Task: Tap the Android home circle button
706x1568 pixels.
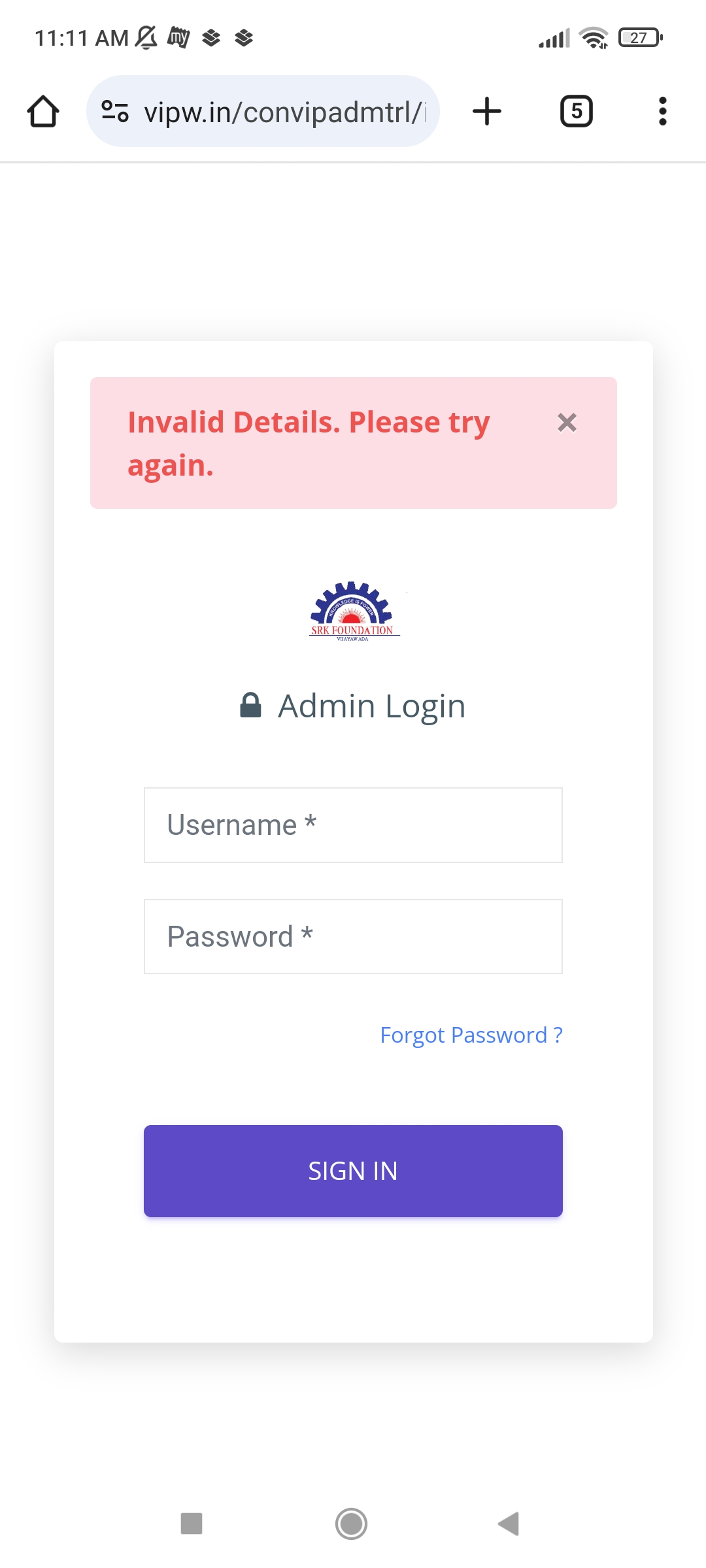Action: [352, 1524]
